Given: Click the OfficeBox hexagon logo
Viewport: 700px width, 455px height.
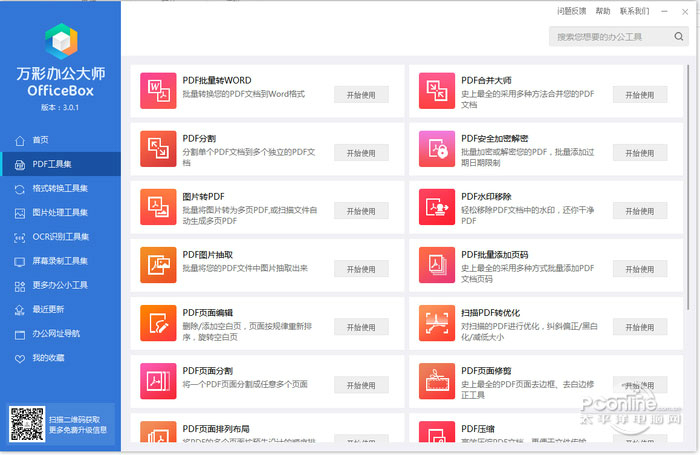Looking at the screenshot, I should [x=61, y=42].
